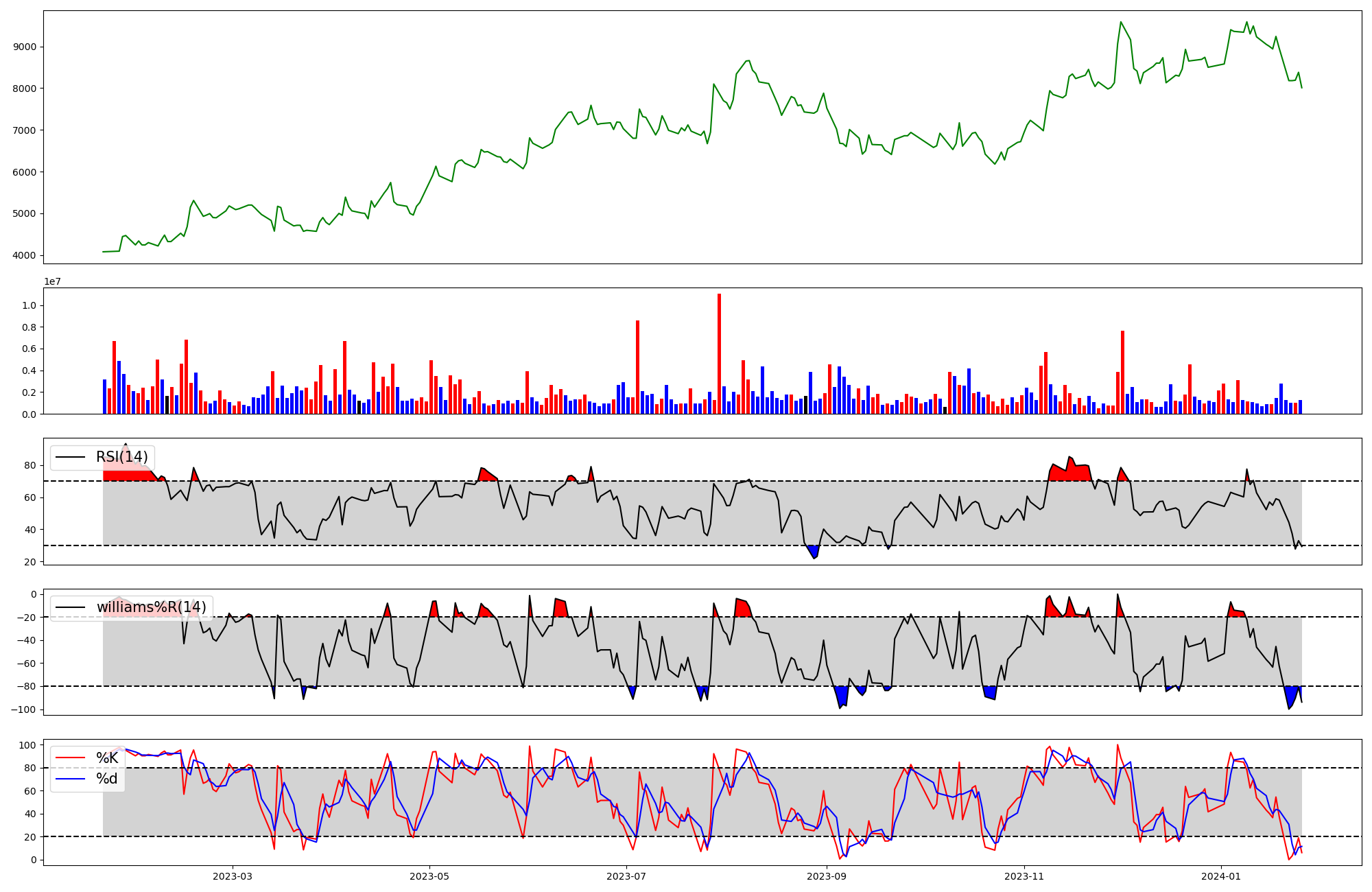Click the 2024-01 date tick label
This screenshot has height=892, width=1372.
coord(1221,876)
